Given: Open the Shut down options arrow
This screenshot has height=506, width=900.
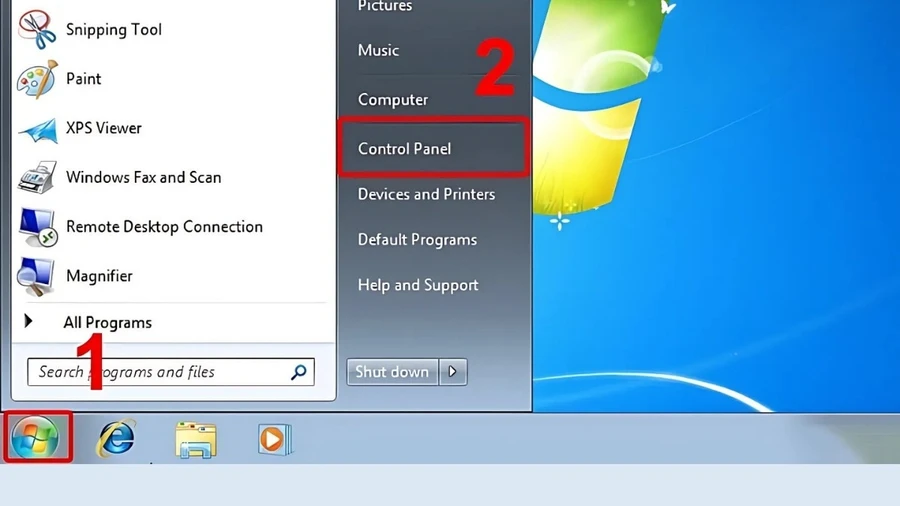Looking at the screenshot, I should pyautogui.click(x=453, y=372).
